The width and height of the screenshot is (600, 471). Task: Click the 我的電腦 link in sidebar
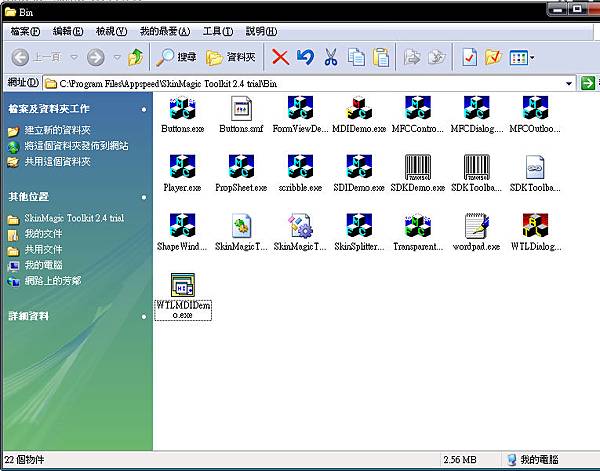tap(45, 265)
